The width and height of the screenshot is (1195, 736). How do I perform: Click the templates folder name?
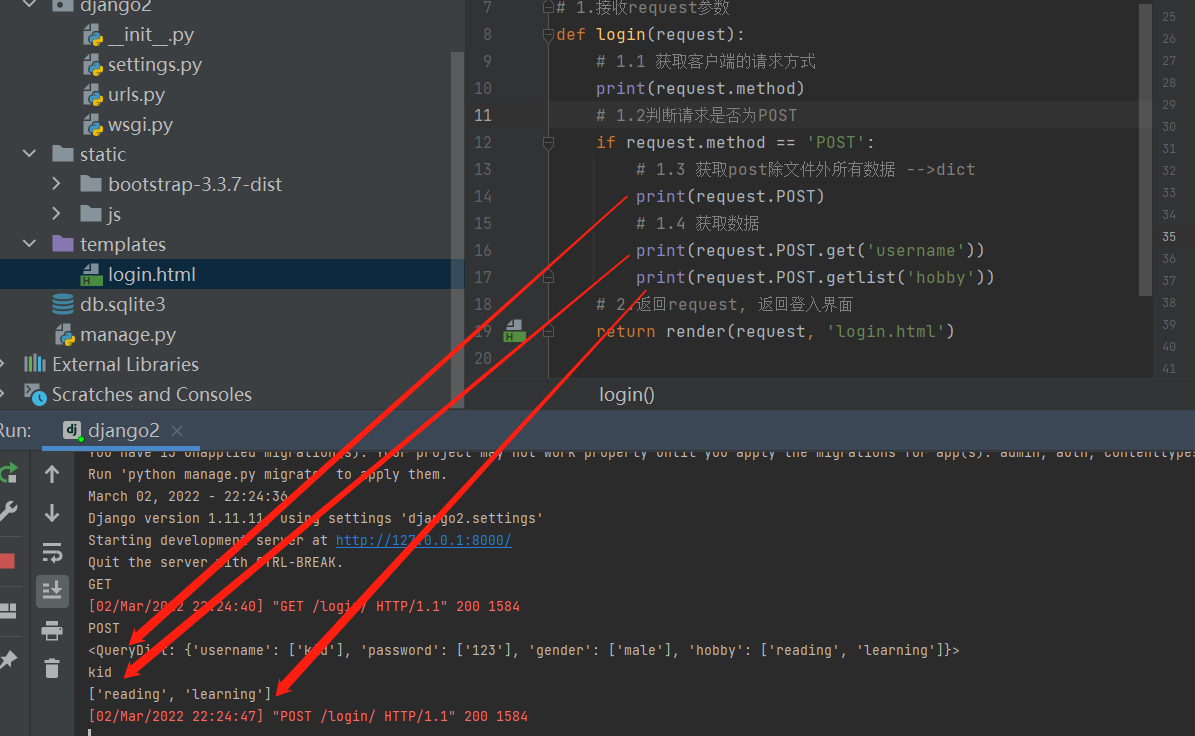(123, 244)
